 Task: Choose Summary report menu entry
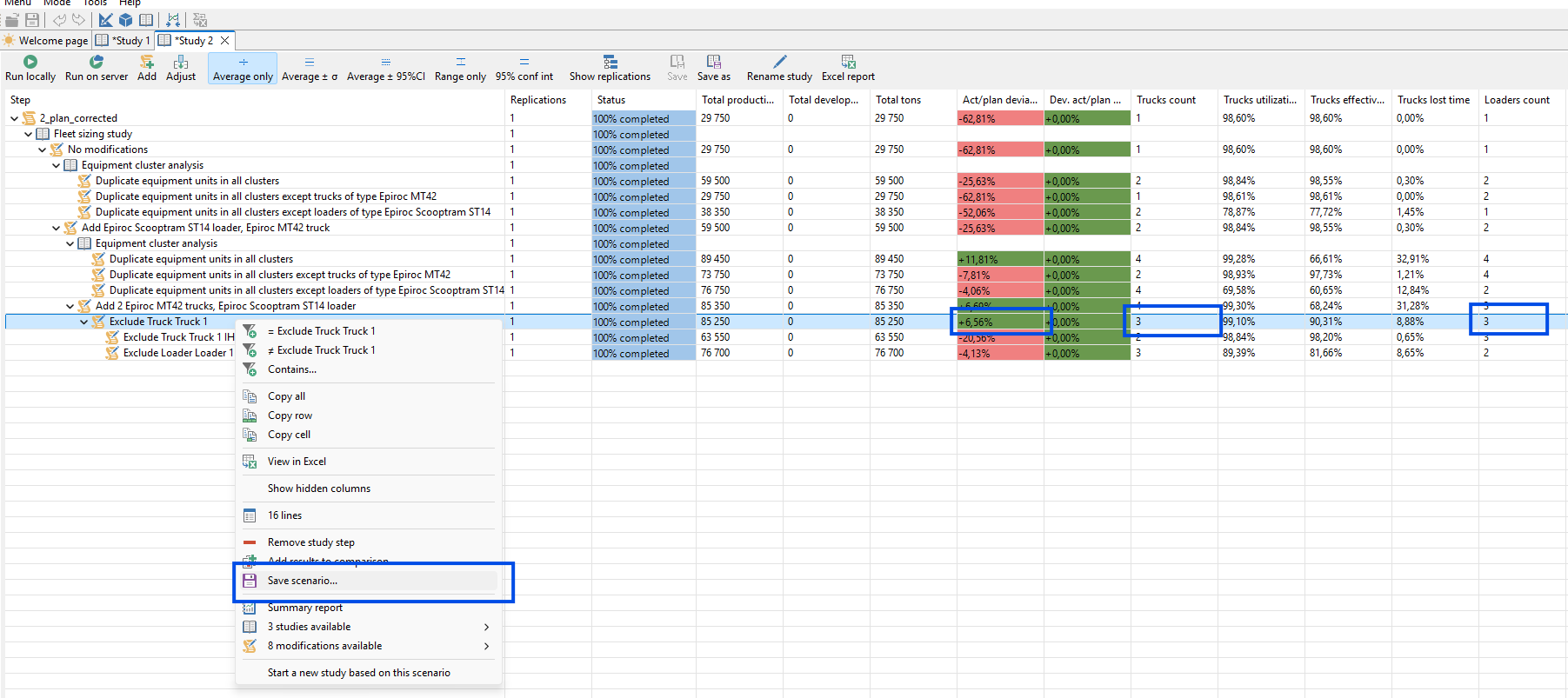pos(369,608)
